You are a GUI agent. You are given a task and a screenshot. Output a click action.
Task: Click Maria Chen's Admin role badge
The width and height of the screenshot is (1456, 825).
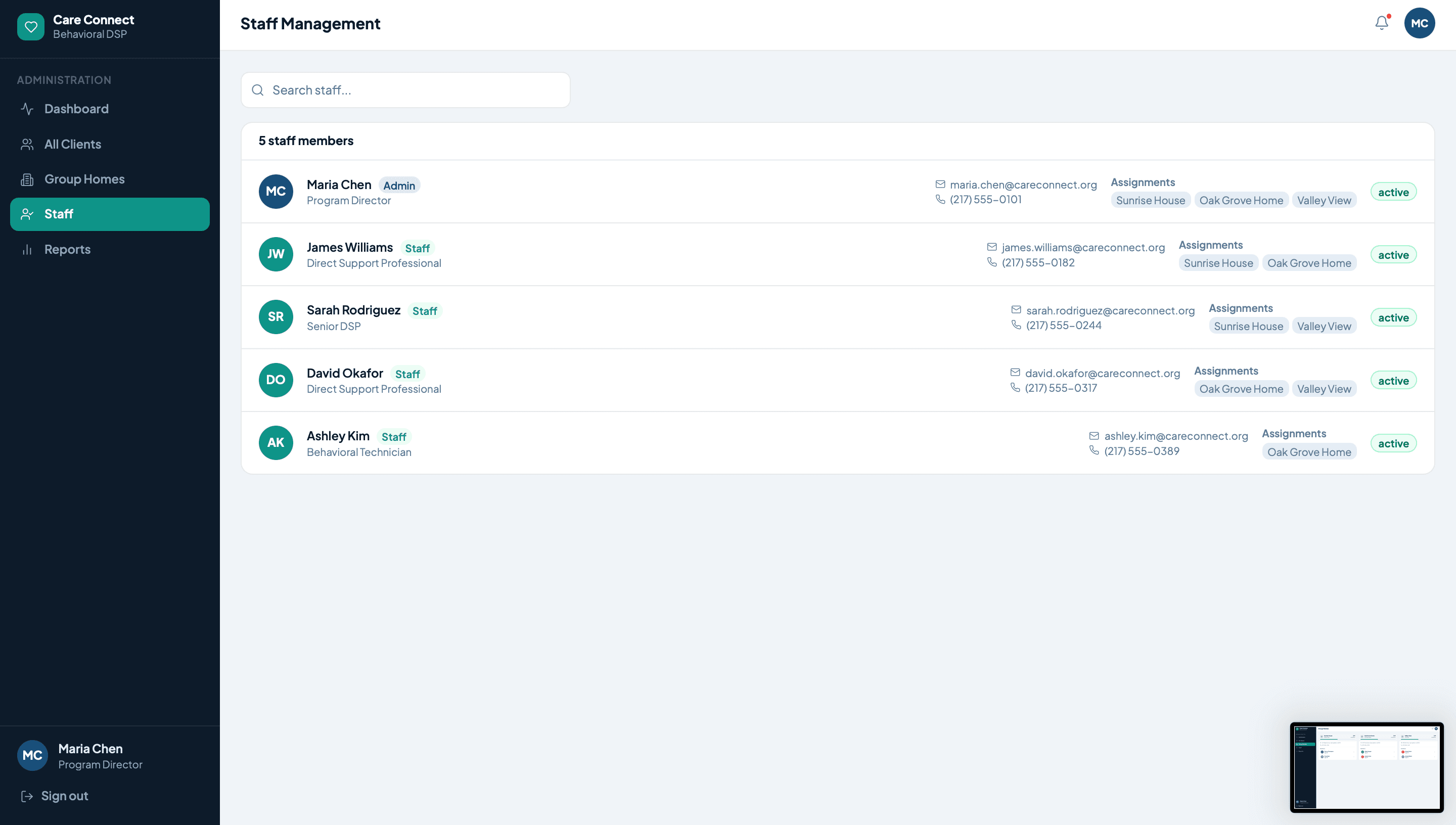(x=399, y=186)
